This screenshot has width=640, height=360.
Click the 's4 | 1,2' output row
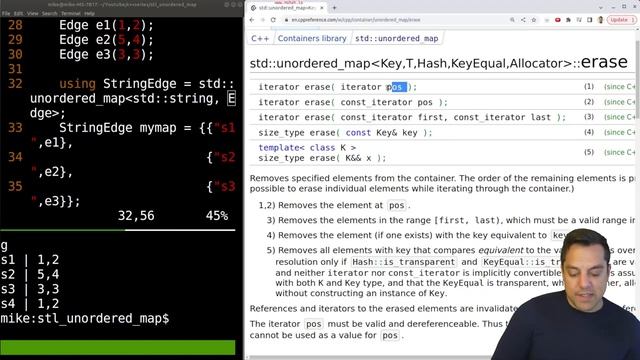[30, 304]
